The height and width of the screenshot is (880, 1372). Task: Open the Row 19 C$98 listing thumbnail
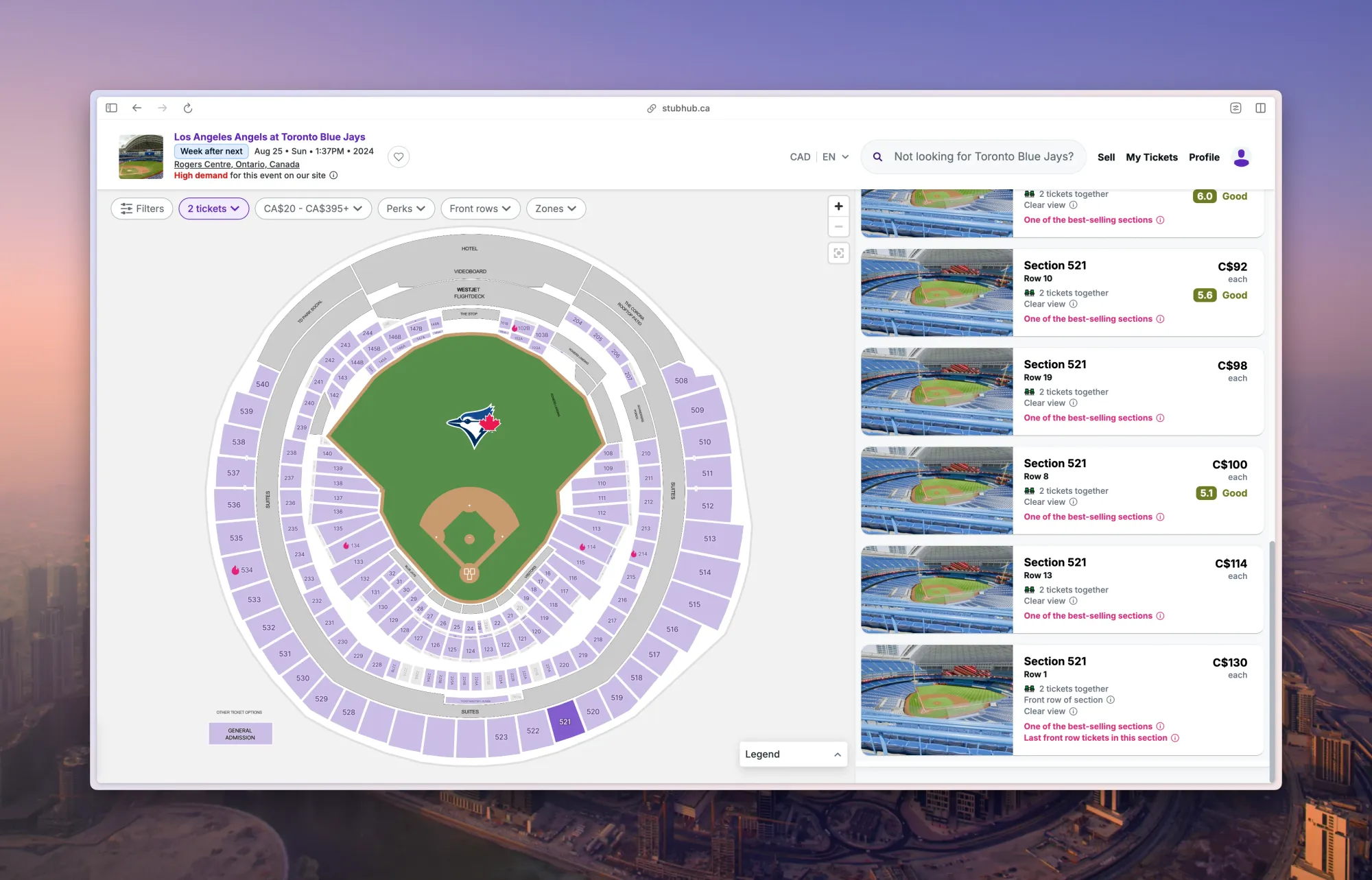click(x=937, y=392)
